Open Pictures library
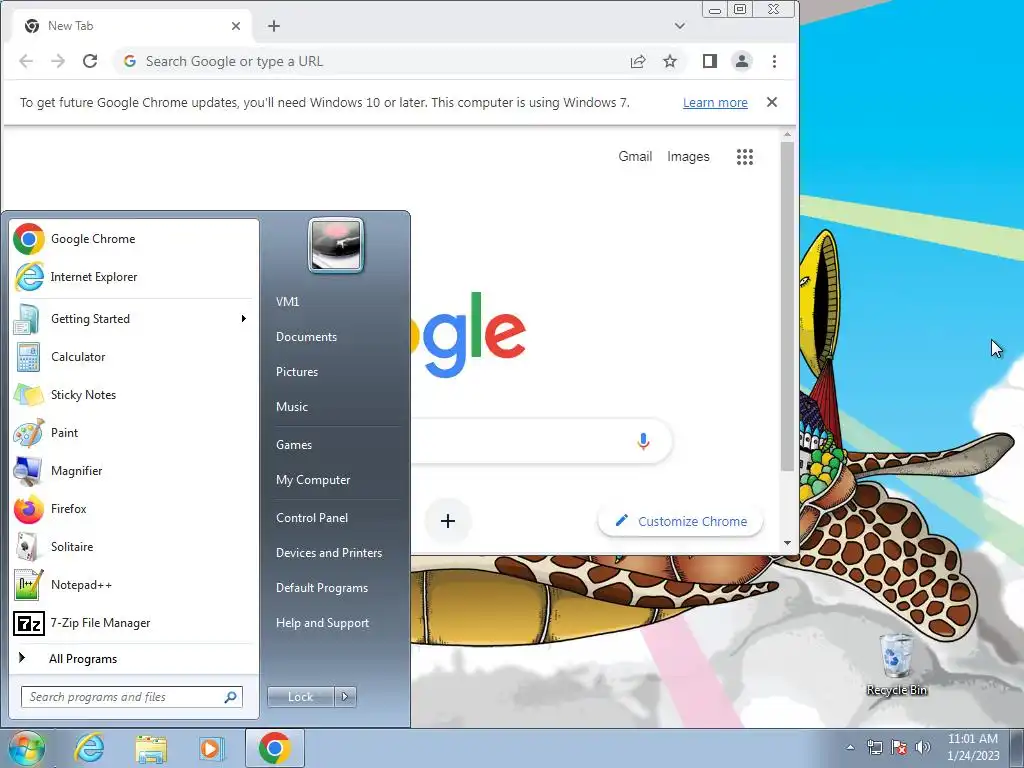1024x768 pixels. click(x=297, y=372)
